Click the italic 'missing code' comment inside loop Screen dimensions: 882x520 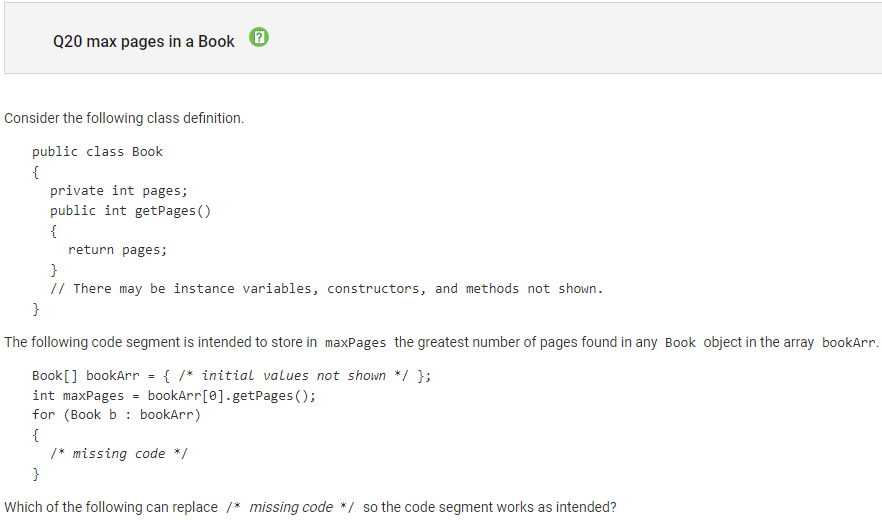[119, 454]
